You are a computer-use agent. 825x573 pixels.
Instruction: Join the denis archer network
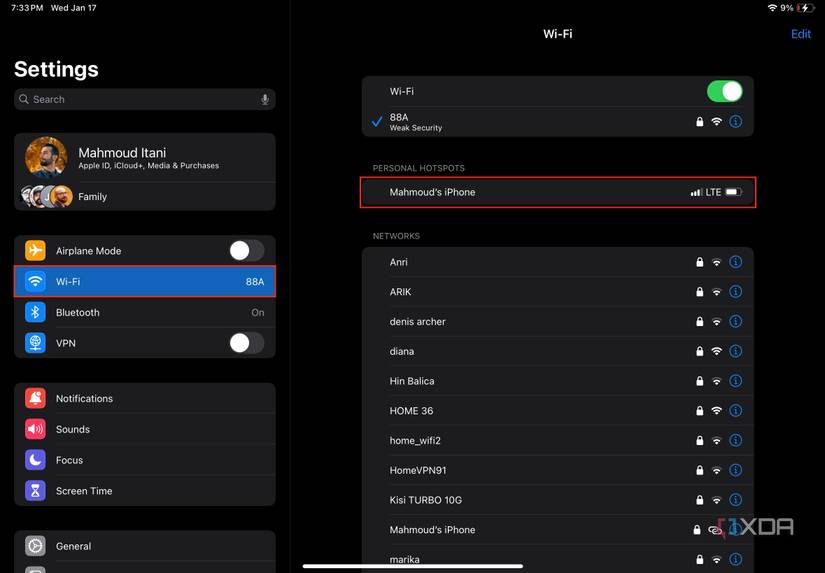[558, 321]
